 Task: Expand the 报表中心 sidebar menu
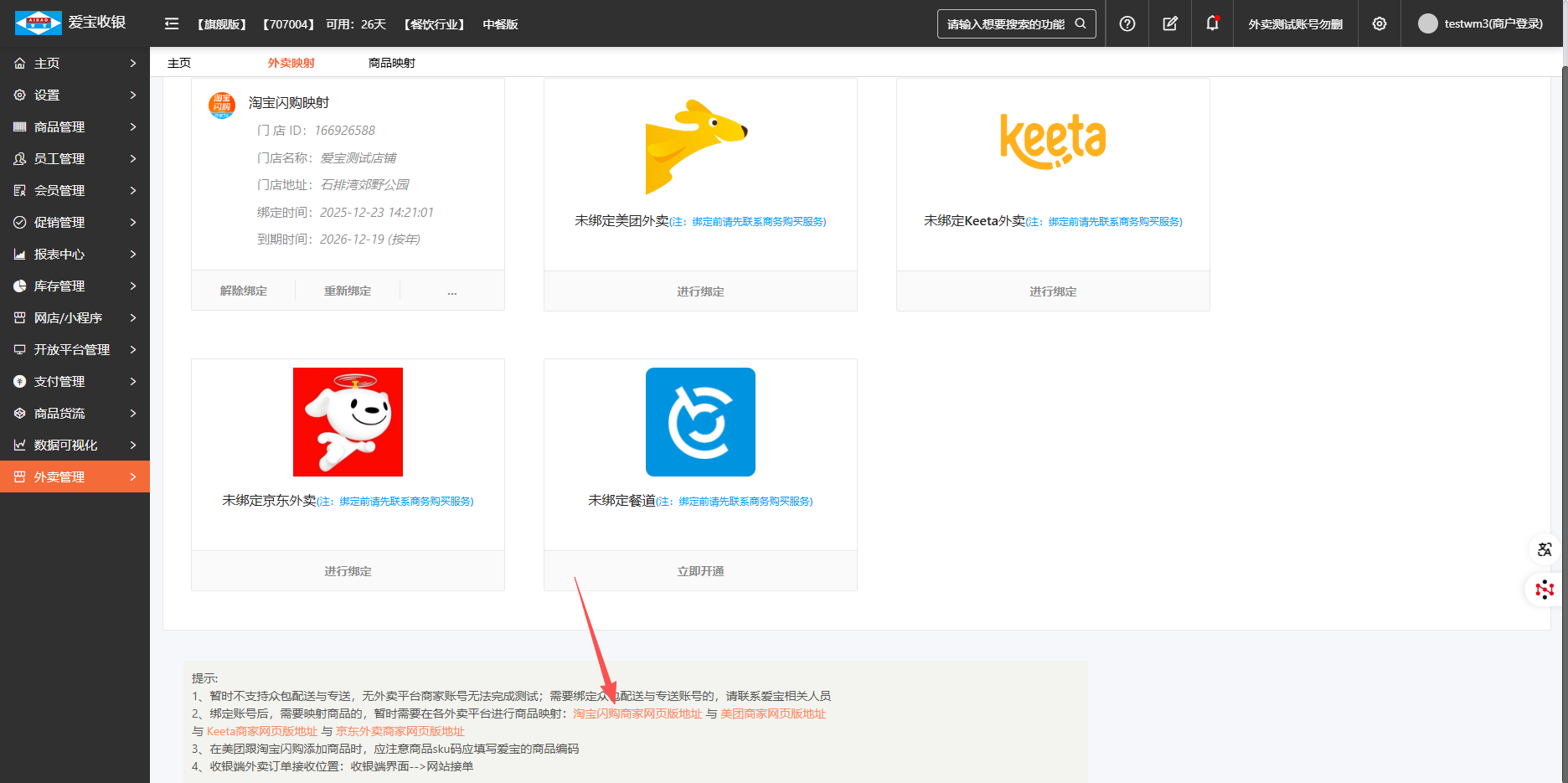[x=75, y=254]
